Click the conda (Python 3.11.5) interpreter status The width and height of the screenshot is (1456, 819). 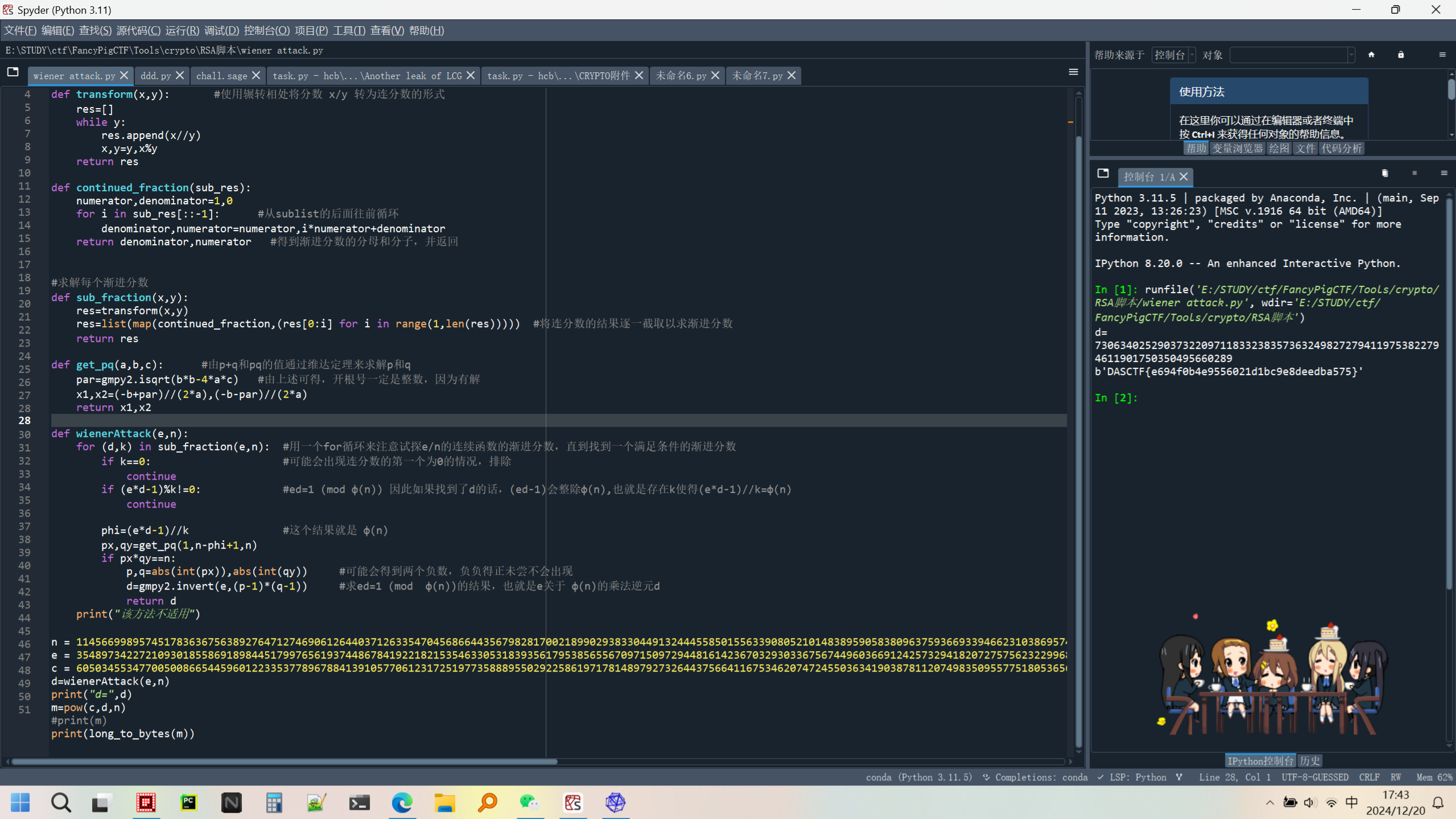919,777
